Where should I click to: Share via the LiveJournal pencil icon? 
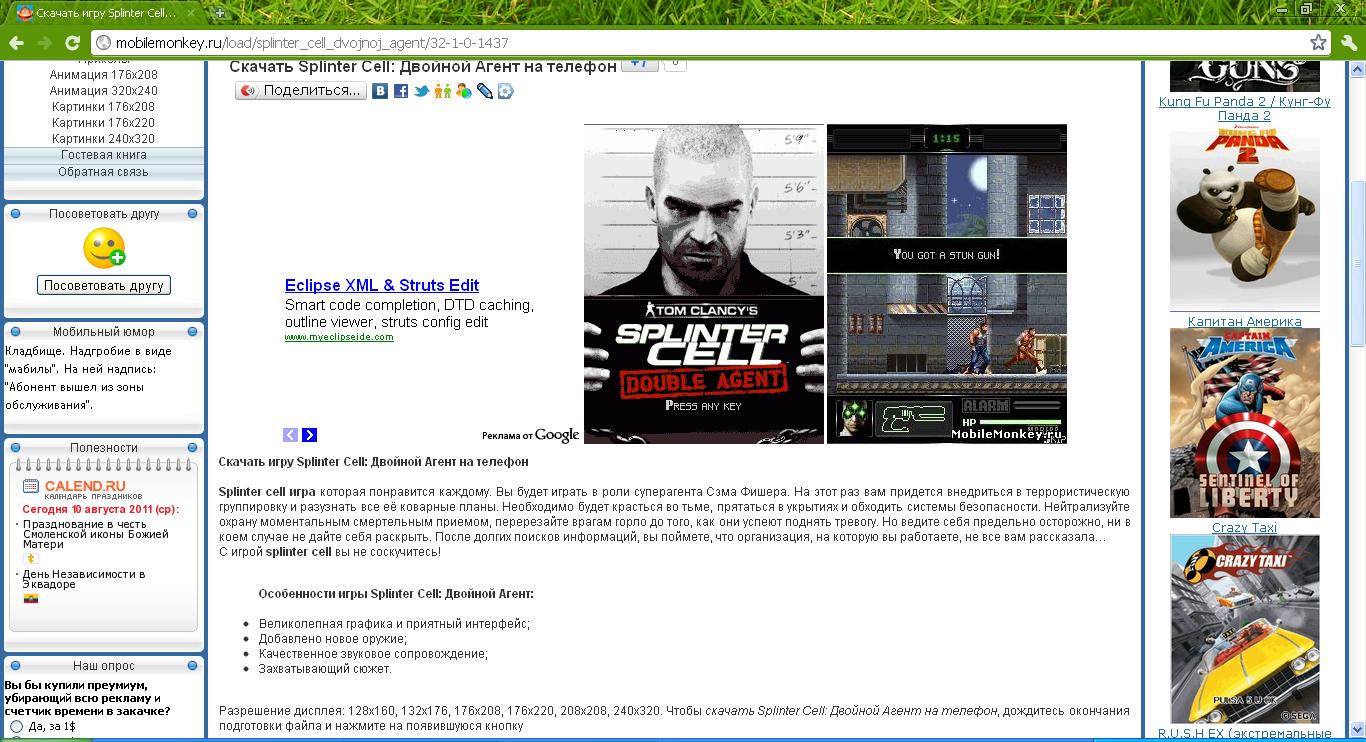484,91
